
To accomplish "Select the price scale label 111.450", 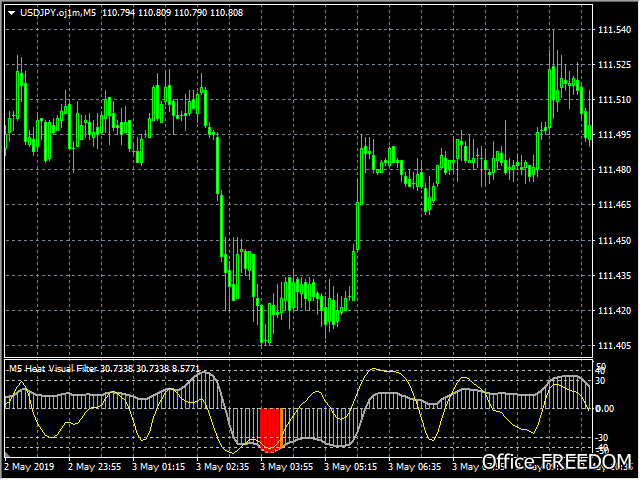I will coord(614,240).
